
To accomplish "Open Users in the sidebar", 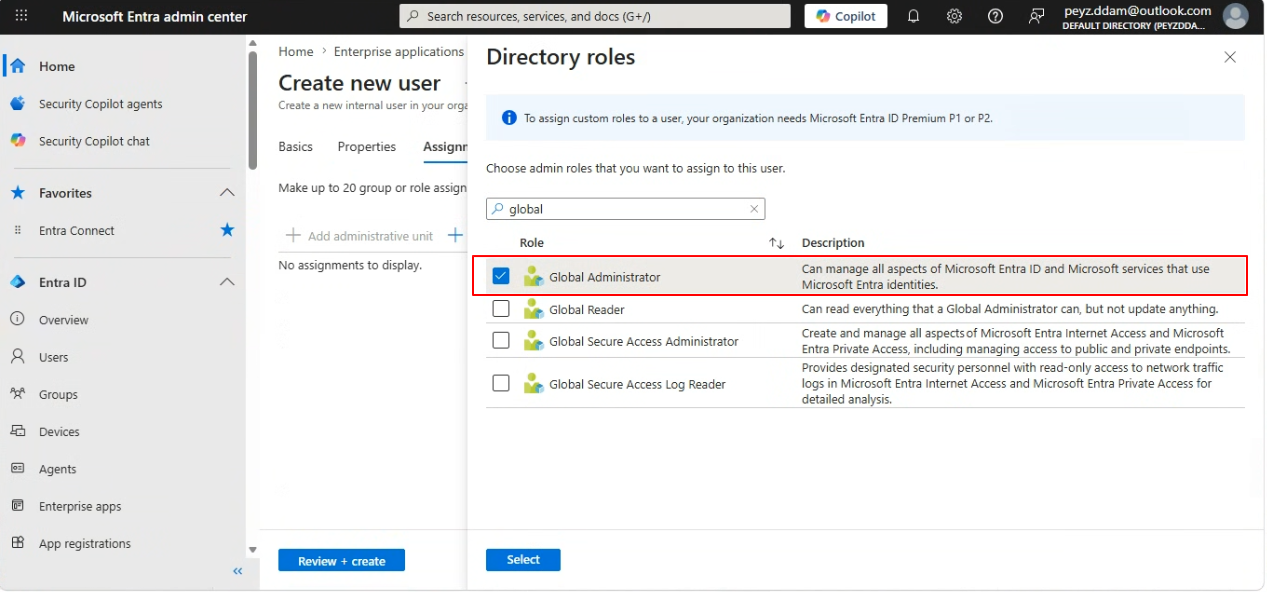I will 54,357.
